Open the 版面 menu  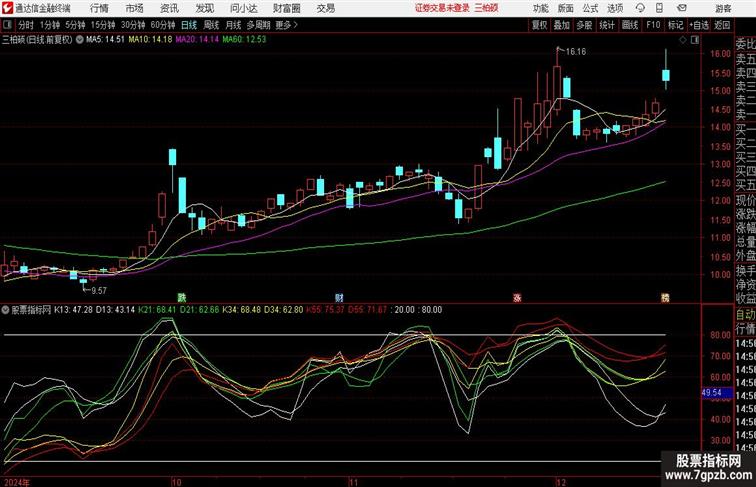[566, 8]
